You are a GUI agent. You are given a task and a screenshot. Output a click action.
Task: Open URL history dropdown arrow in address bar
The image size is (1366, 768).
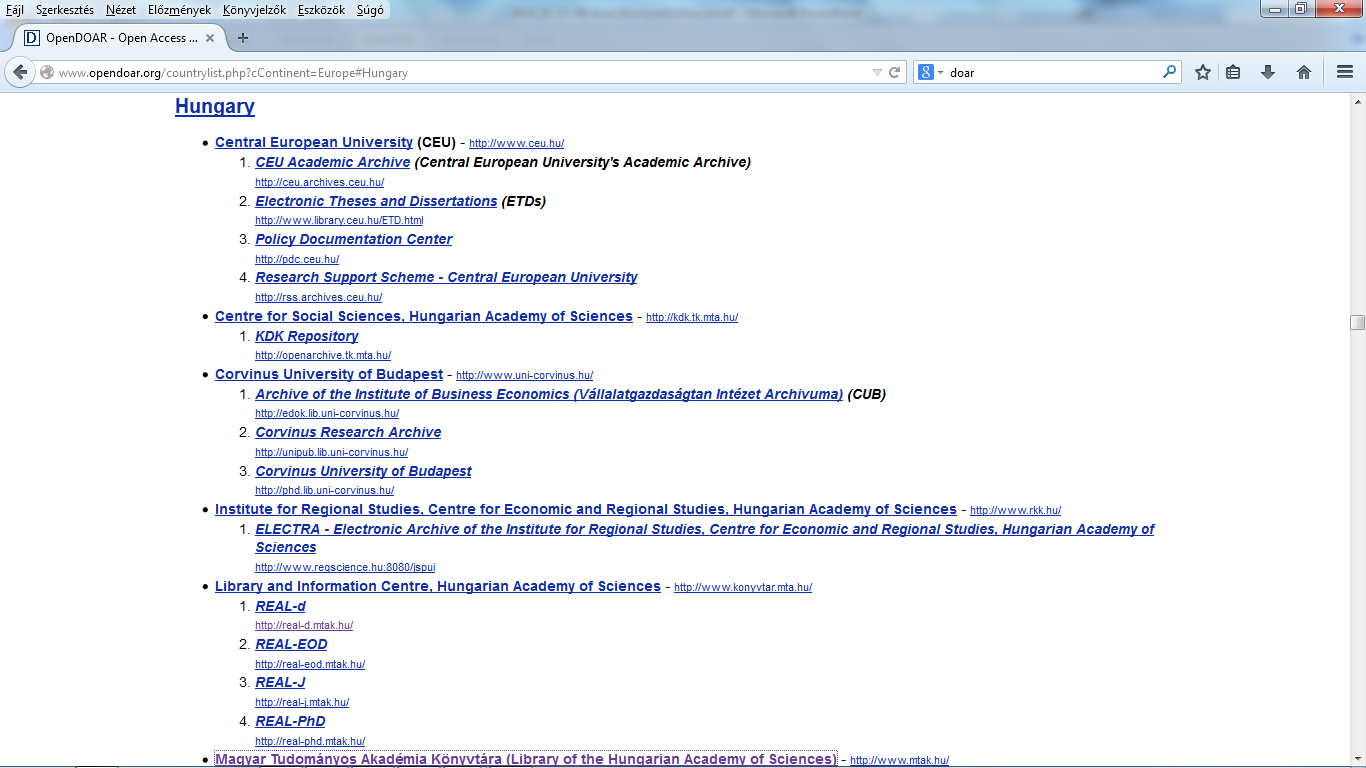(x=877, y=72)
